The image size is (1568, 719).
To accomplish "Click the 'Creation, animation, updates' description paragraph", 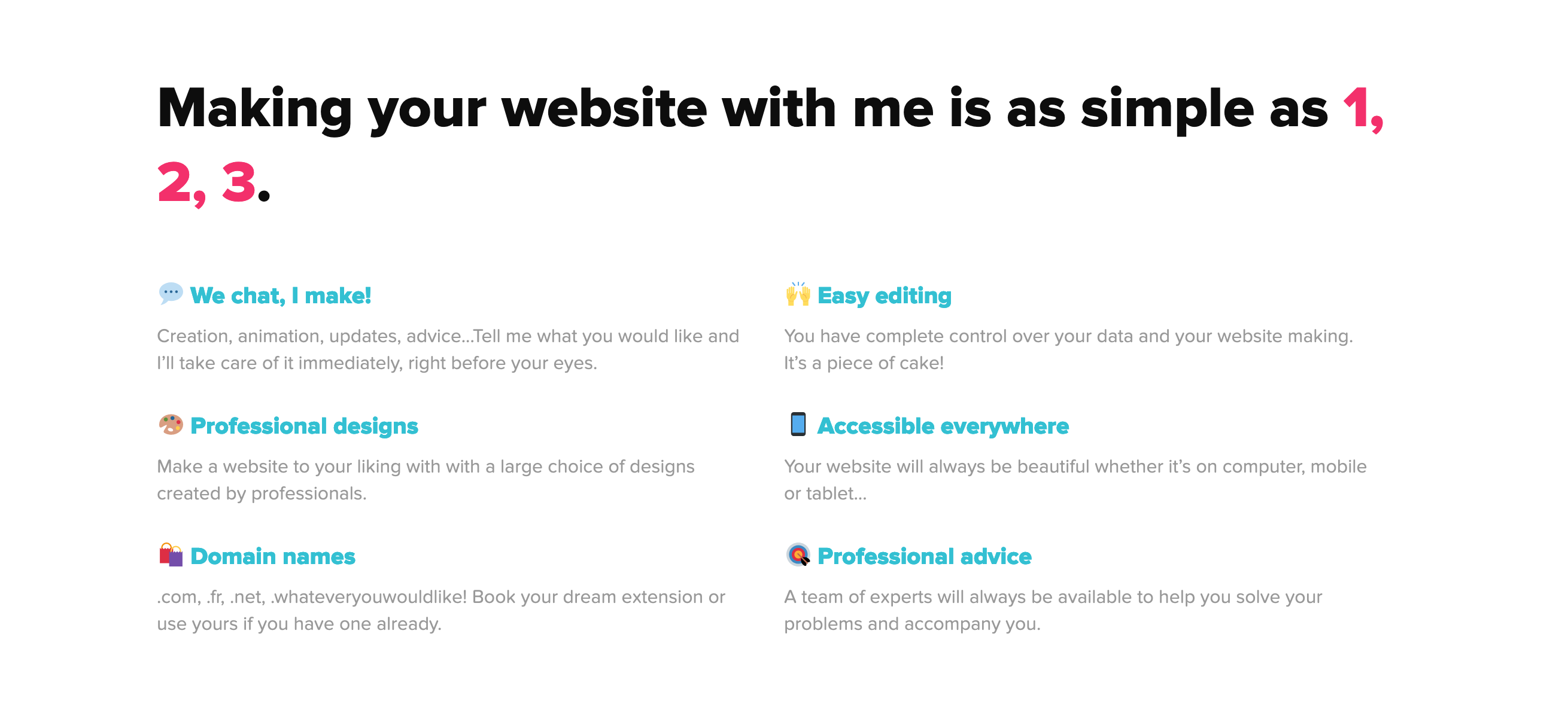I will click(x=448, y=349).
